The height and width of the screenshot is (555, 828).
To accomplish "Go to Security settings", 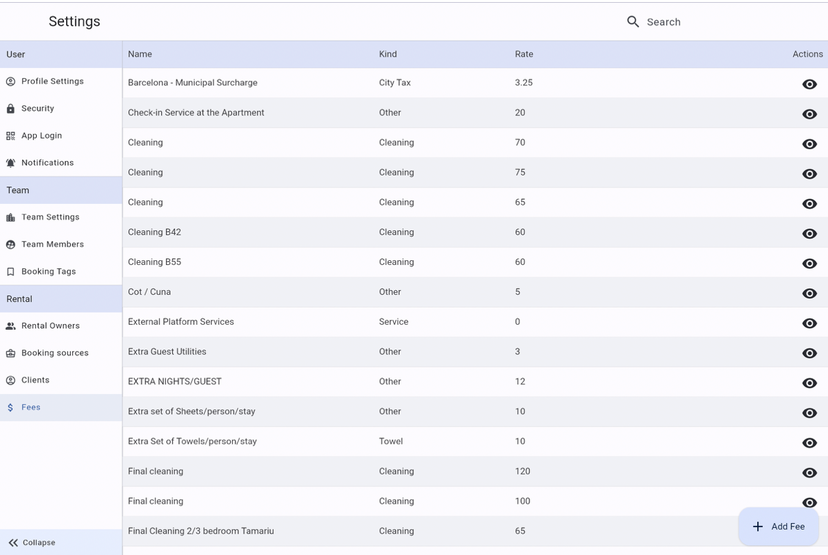I will 61,108.
